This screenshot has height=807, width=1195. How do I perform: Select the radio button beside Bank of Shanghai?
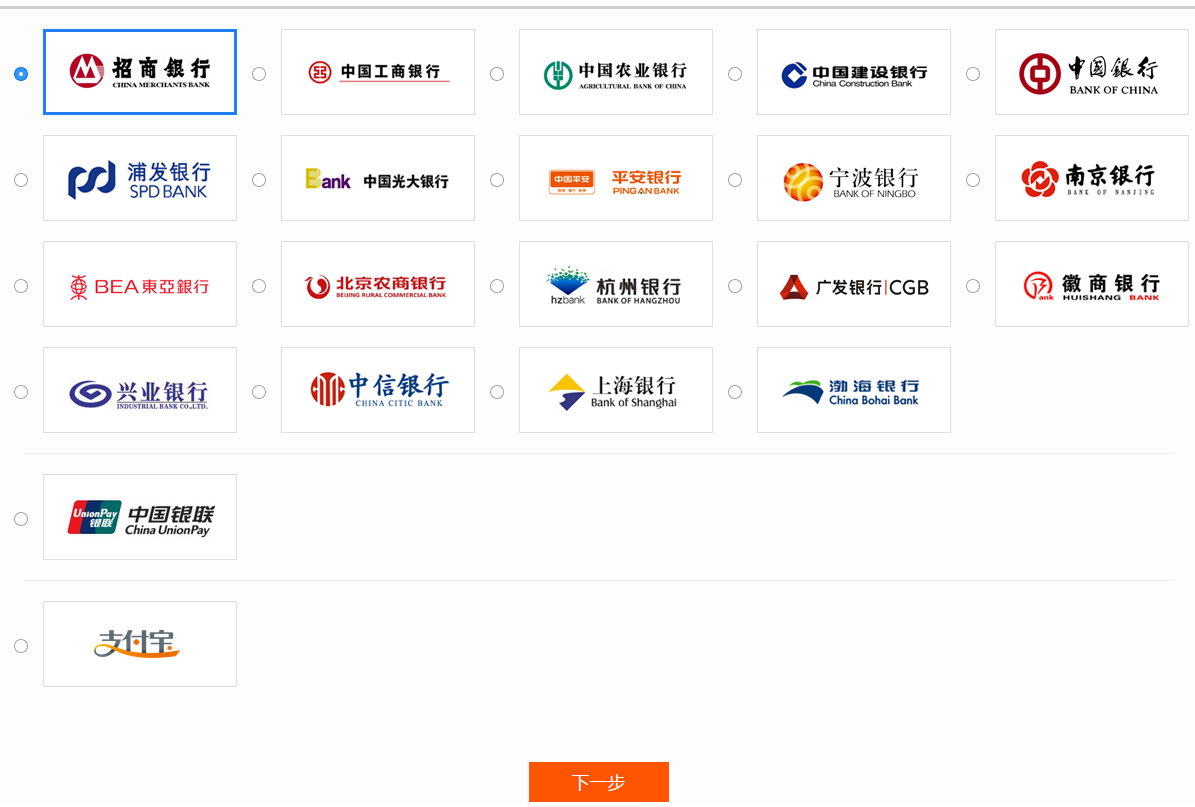click(x=497, y=392)
